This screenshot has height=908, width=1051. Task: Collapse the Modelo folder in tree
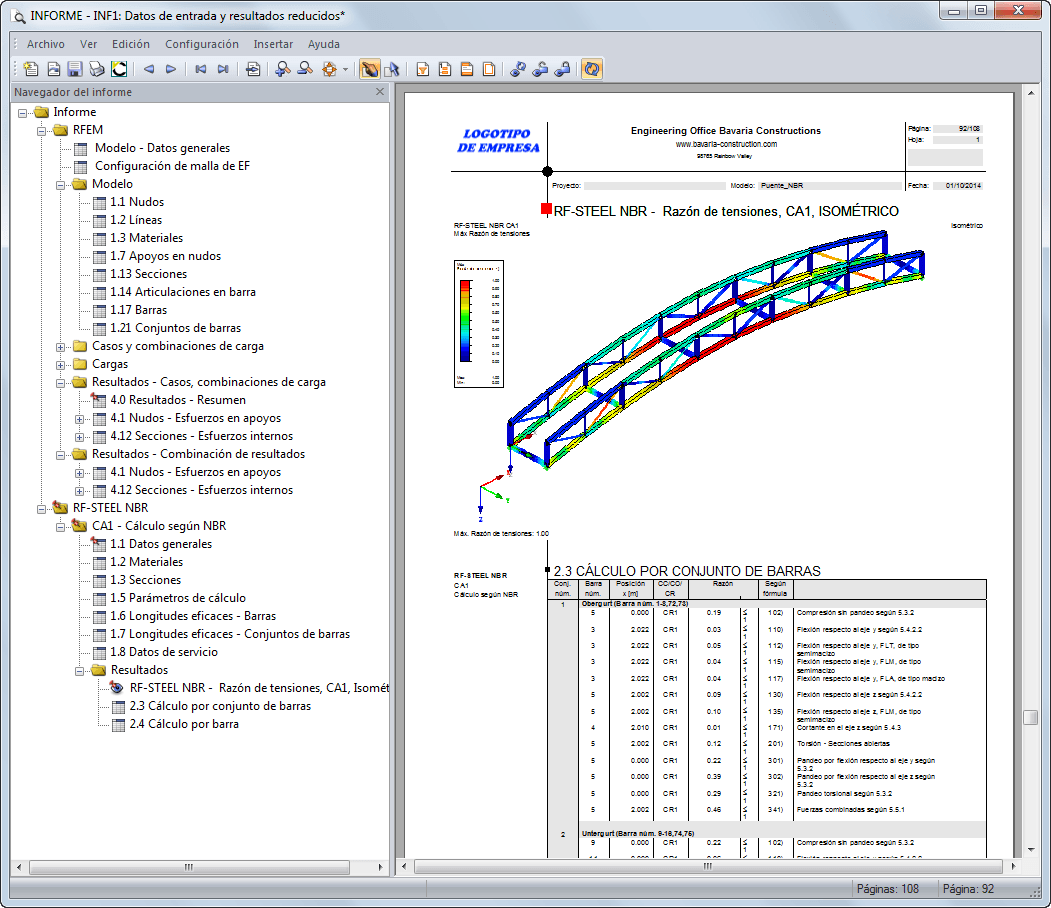click(62, 184)
